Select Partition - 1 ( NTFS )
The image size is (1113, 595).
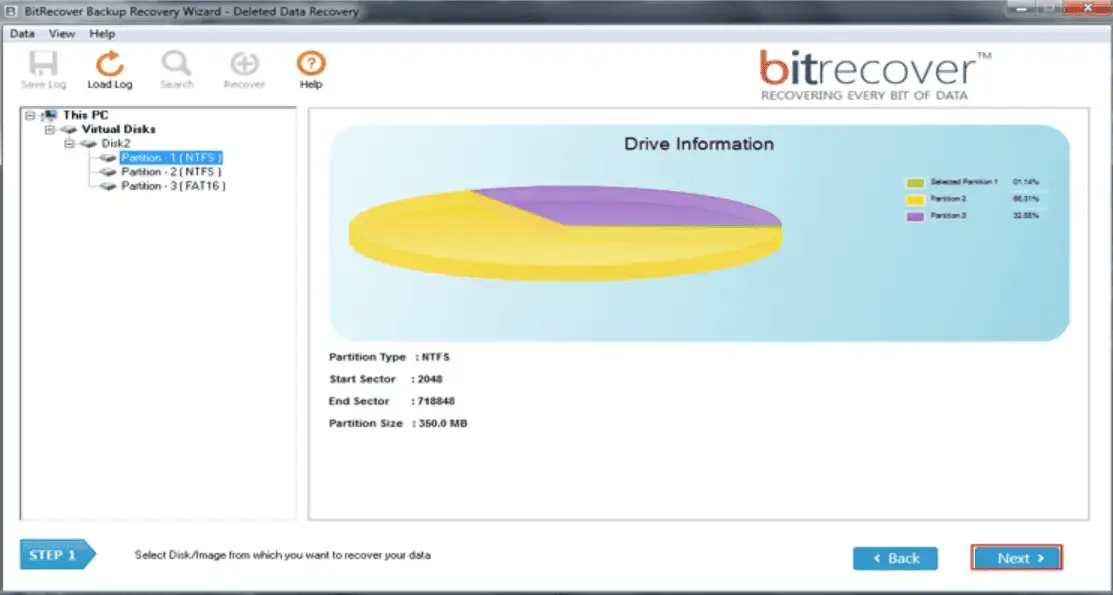171,158
